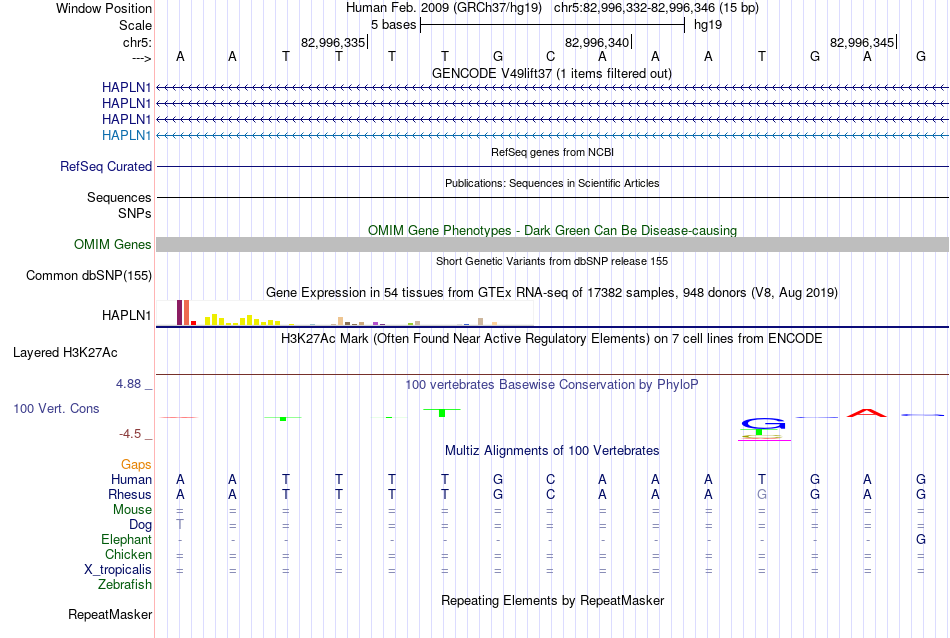This screenshot has height=638, width=950.
Task: Select the "Human" alignment row label
Action: (x=131, y=479)
